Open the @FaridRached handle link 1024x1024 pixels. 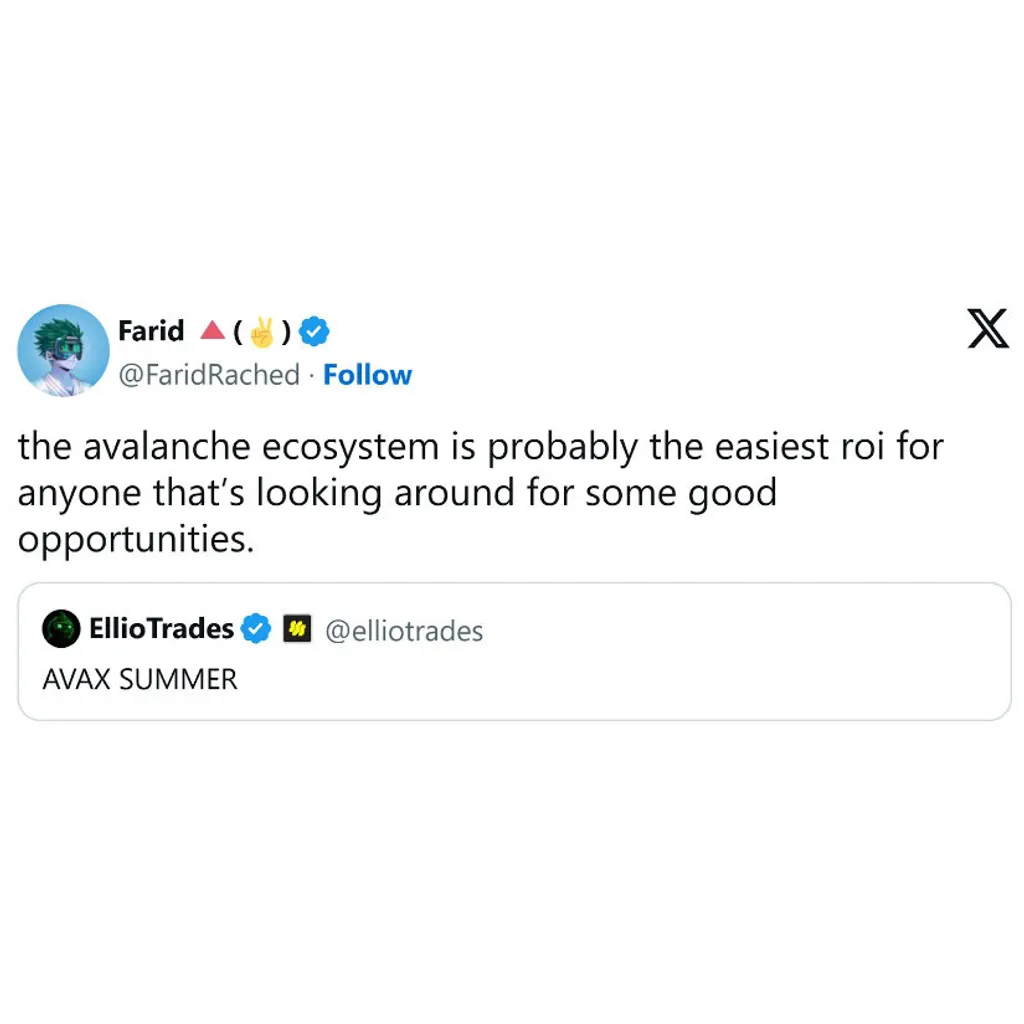coord(209,375)
